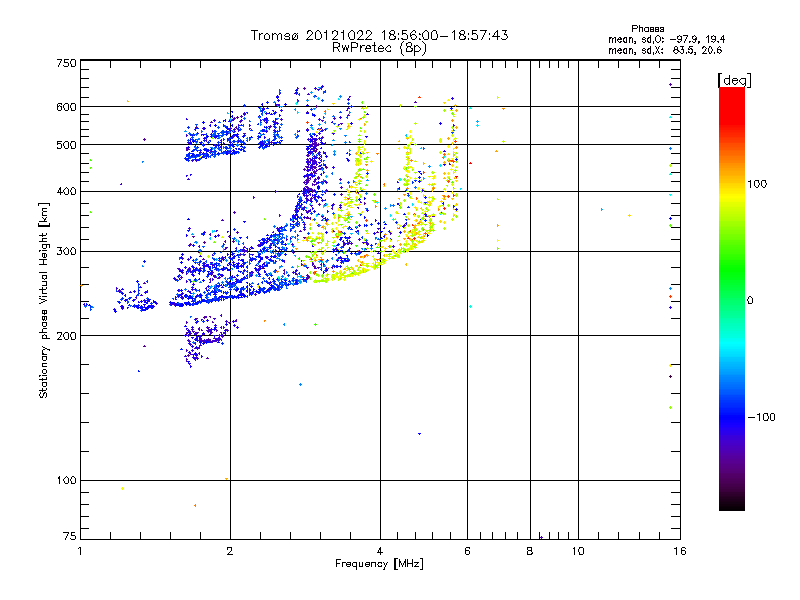This screenshot has width=800, height=600.
Task: Click the y-axis tick label '500'
Action: (x=67, y=145)
